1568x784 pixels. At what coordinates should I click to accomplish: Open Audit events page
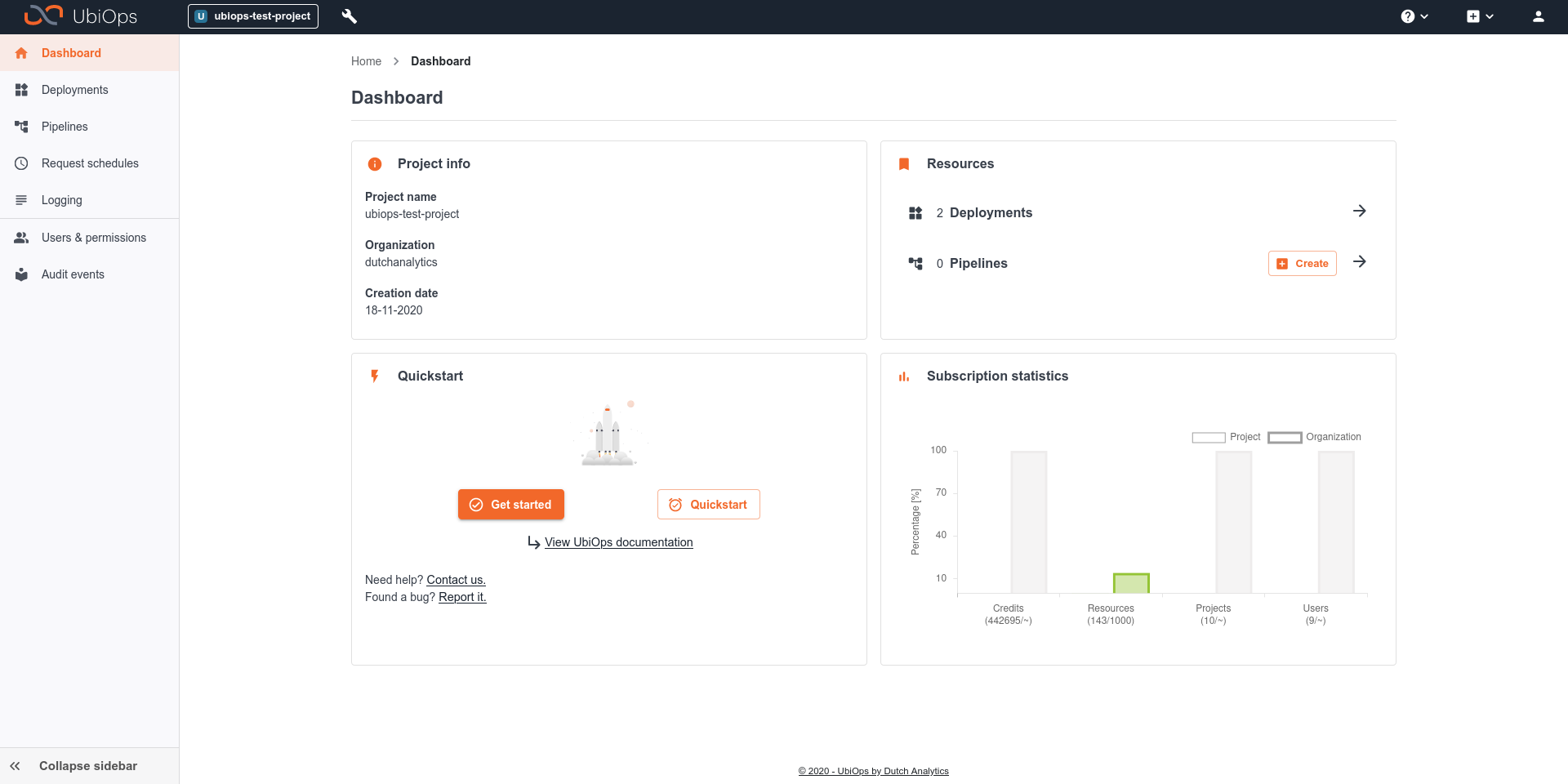90,274
